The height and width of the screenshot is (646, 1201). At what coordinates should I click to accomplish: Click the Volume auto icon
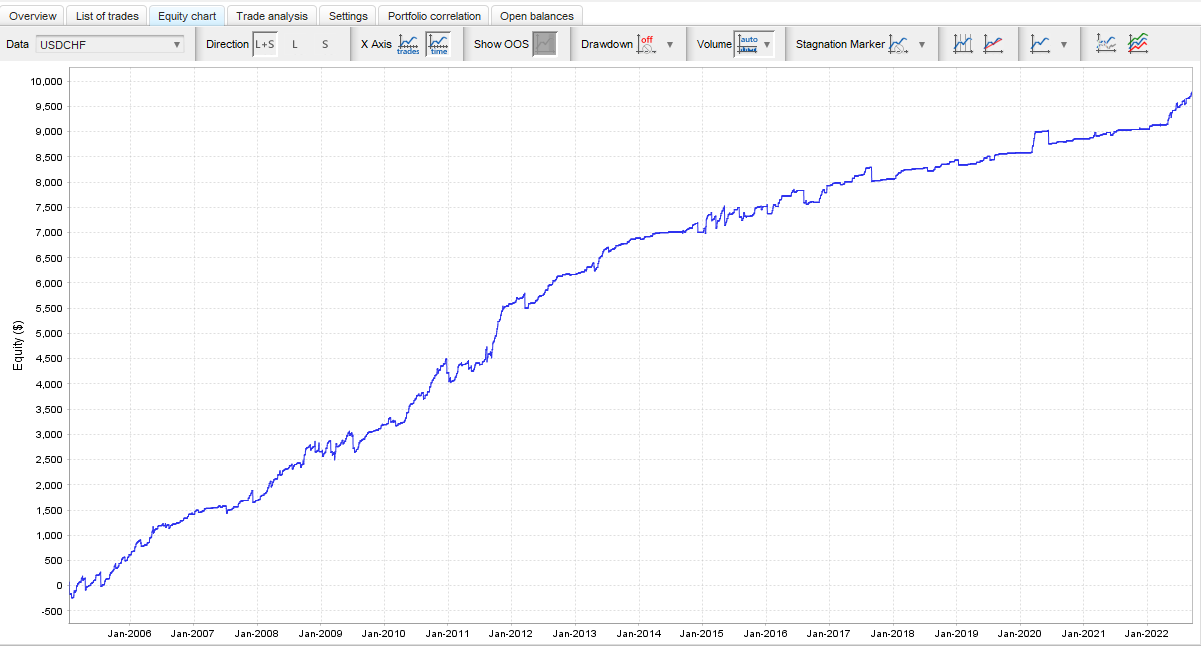pyautogui.click(x=746, y=44)
